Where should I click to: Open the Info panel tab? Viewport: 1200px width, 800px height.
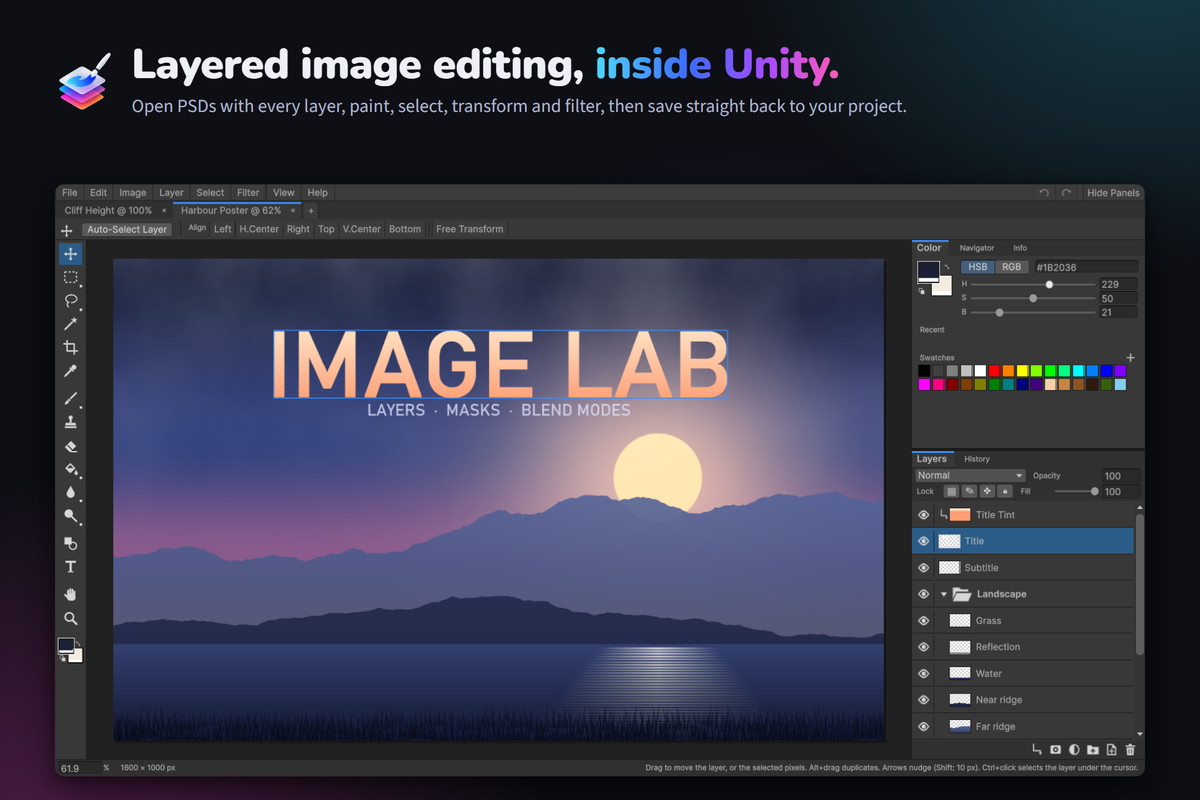pyautogui.click(x=1020, y=248)
